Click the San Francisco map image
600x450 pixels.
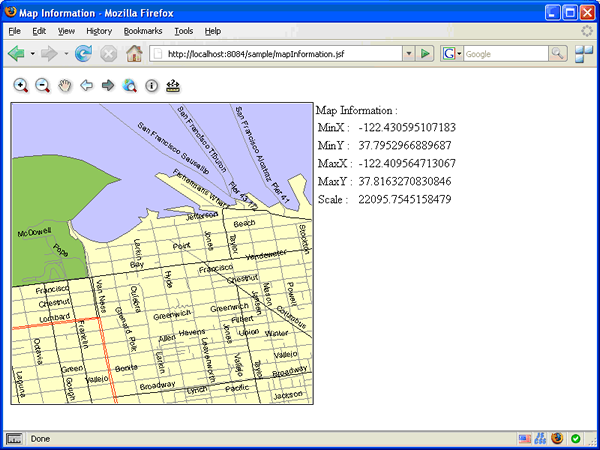pyautogui.click(x=162, y=253)
